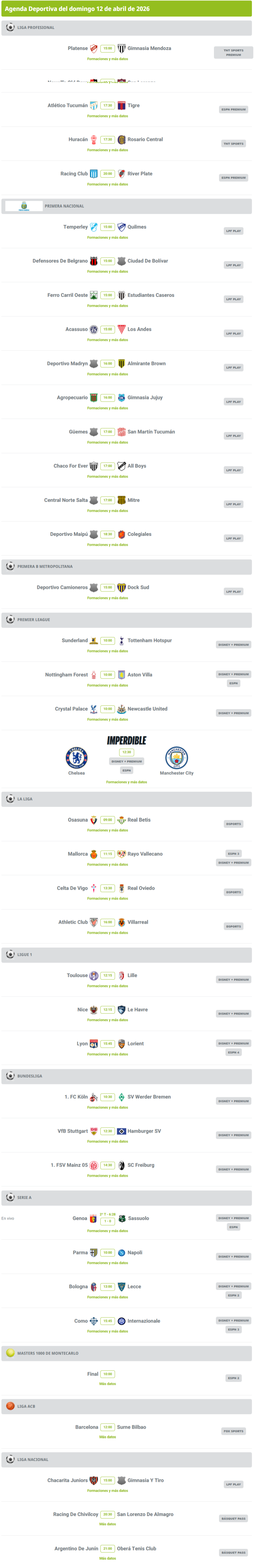Click the Fox Sports badge for Barcelona game
This screenshot has width=255, height=1568.
click(233, 1431)
